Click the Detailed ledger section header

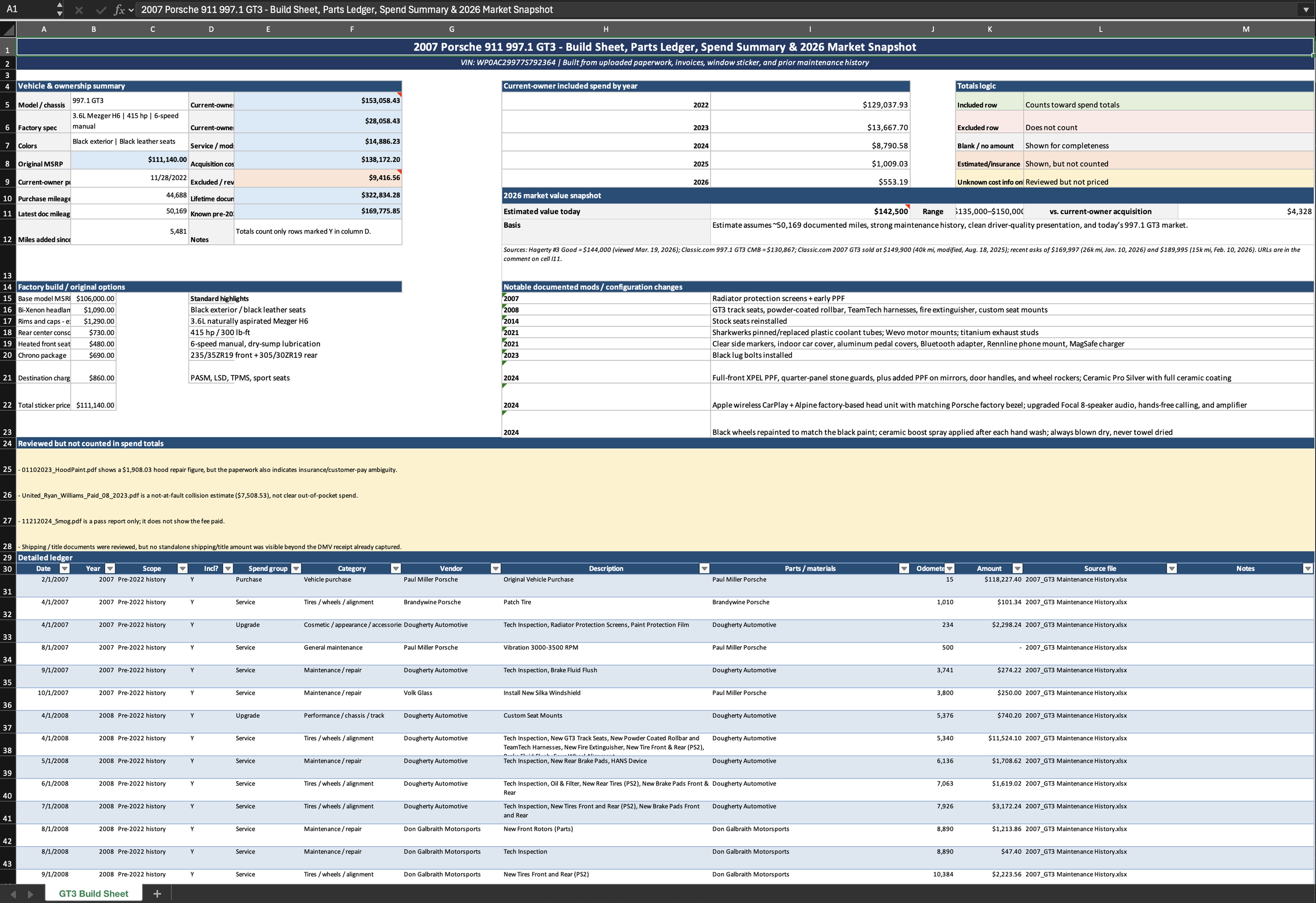coord(665,558)
